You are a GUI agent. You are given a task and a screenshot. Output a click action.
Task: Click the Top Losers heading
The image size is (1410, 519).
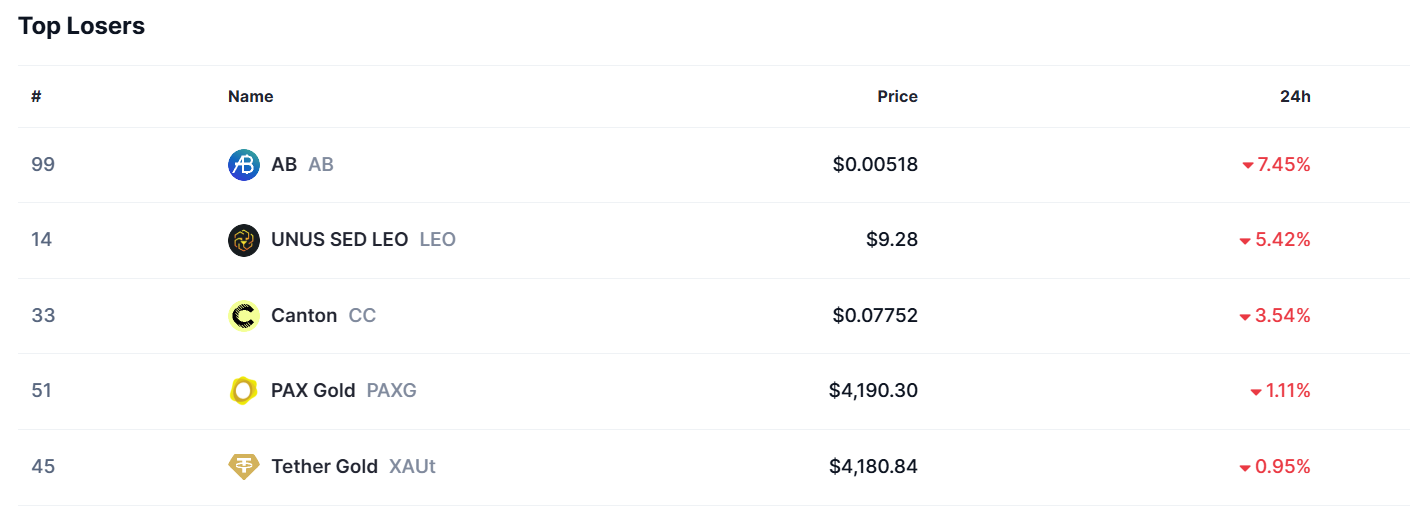point(81,27)
